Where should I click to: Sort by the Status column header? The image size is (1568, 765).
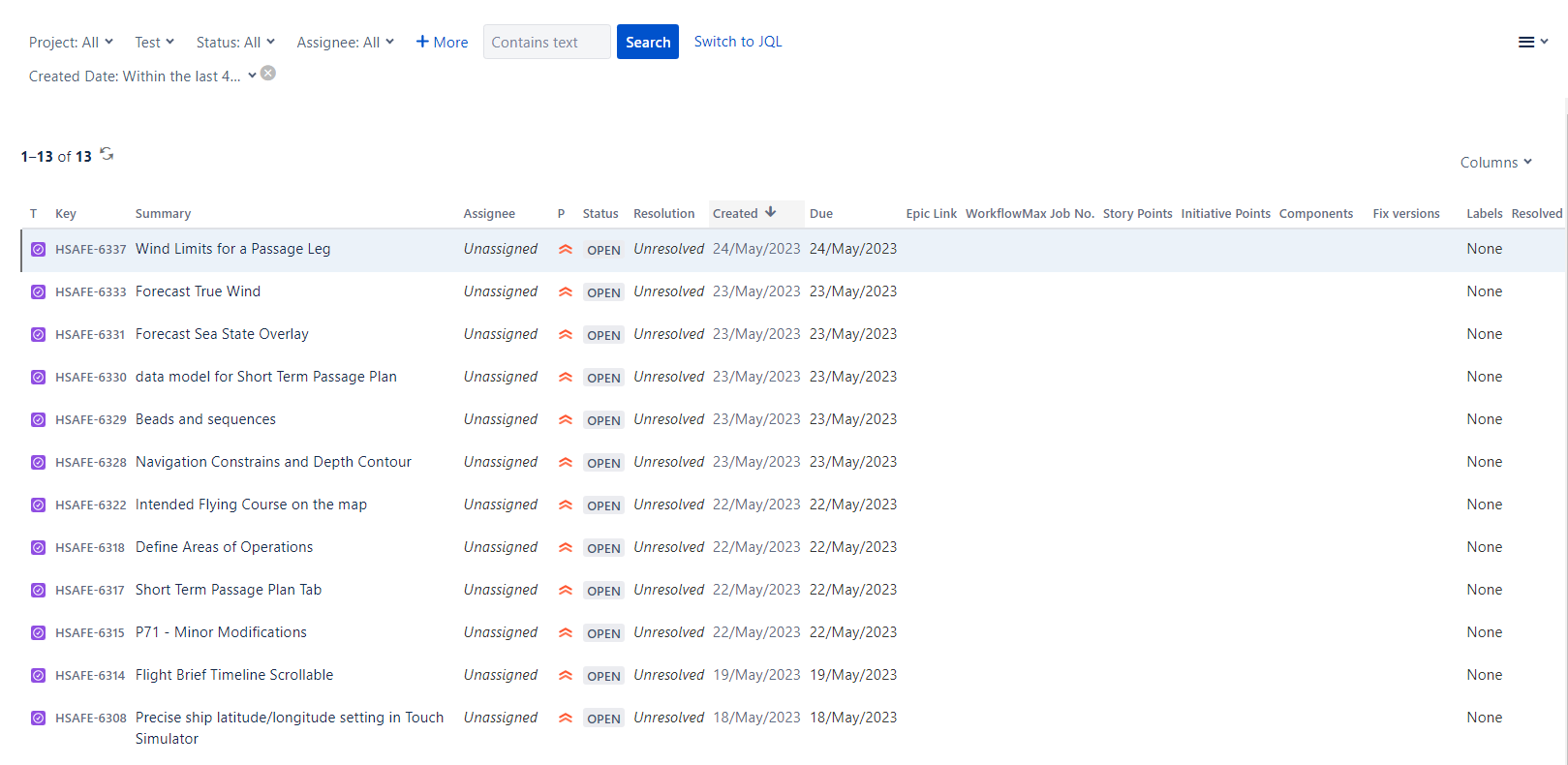coord(600,213)
